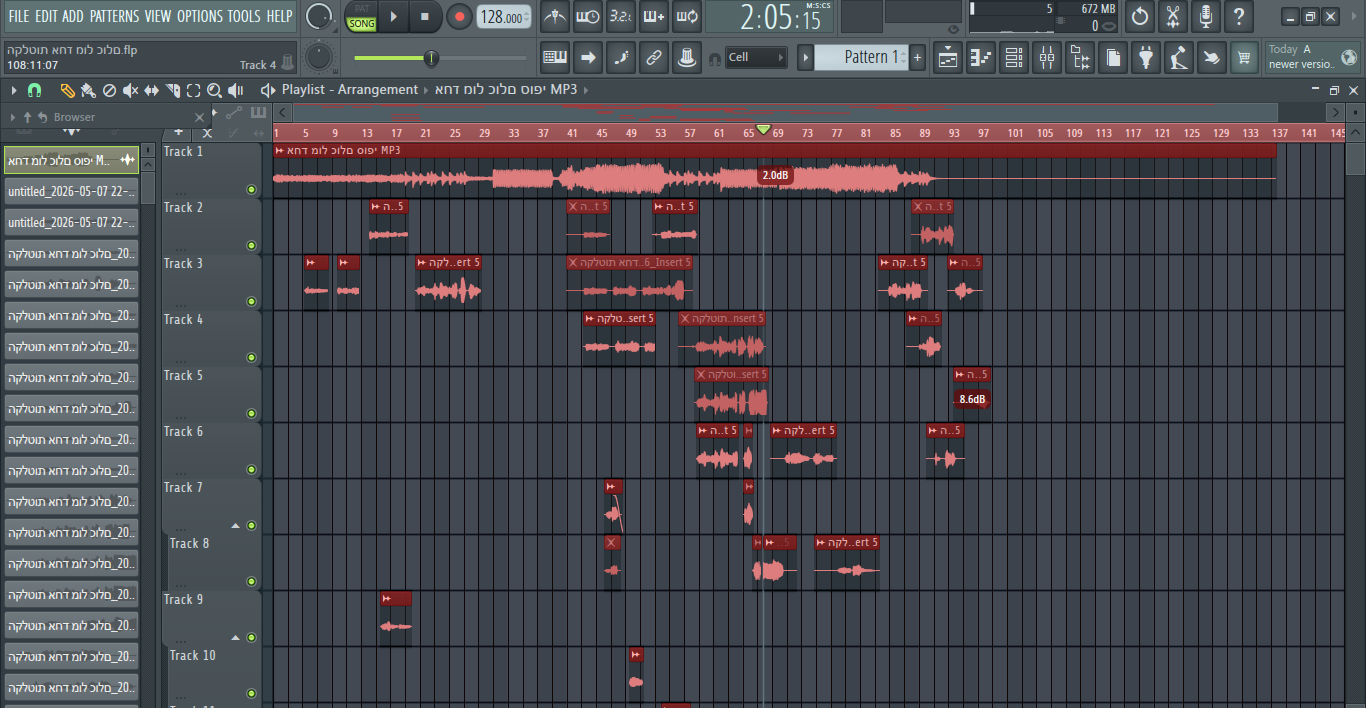
Task: Mute Track 9 with its green LED
Action: (x=251, y=637)
